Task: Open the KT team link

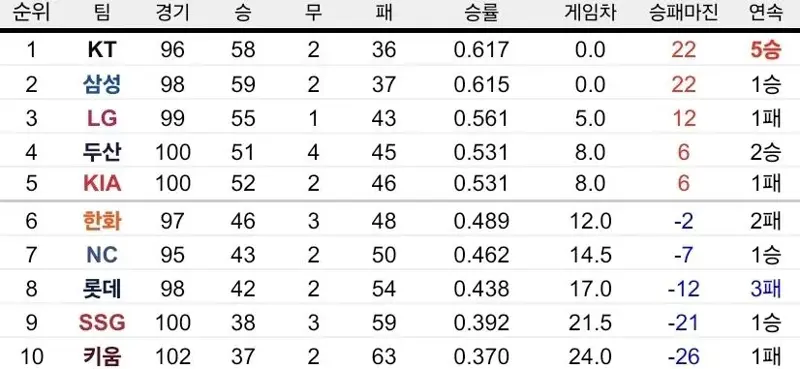Action: 102,50
